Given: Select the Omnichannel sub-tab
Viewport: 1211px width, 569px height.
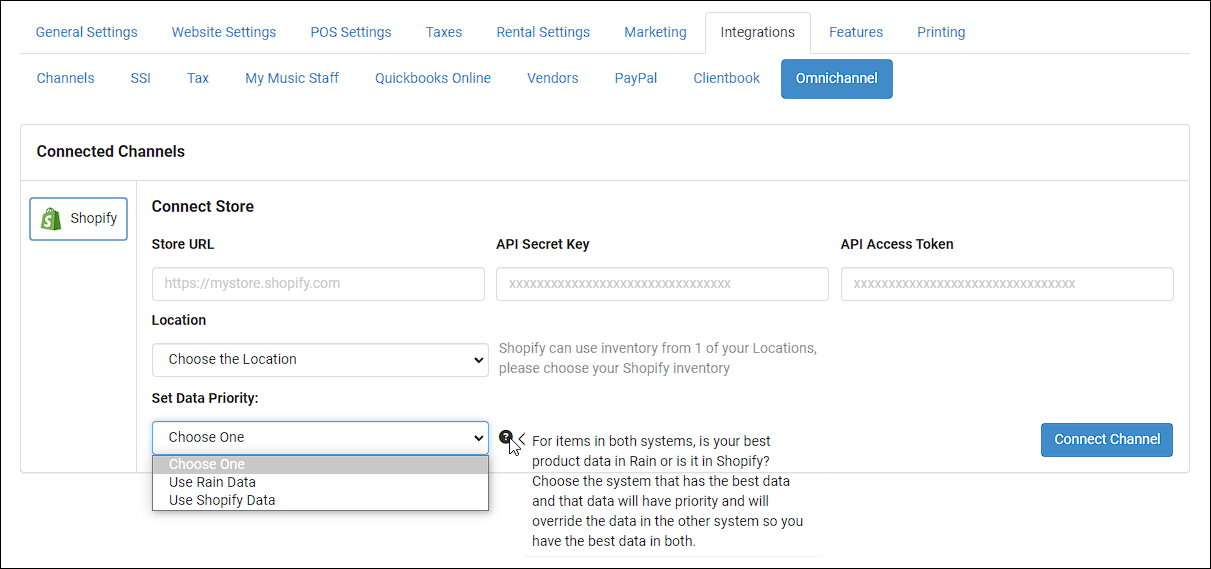Looking at the screenshot, I should pos(837,78).
